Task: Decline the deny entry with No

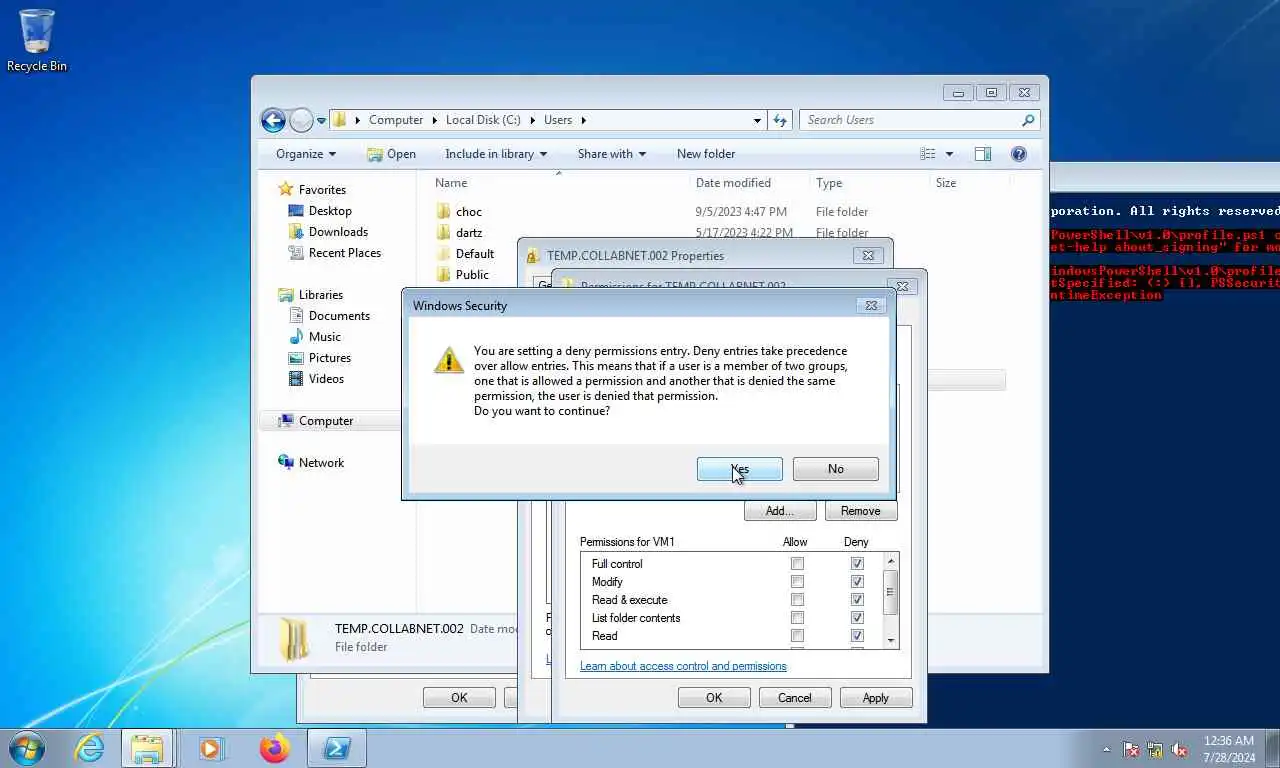Action: pyautogui.click(x=836, y=469)
